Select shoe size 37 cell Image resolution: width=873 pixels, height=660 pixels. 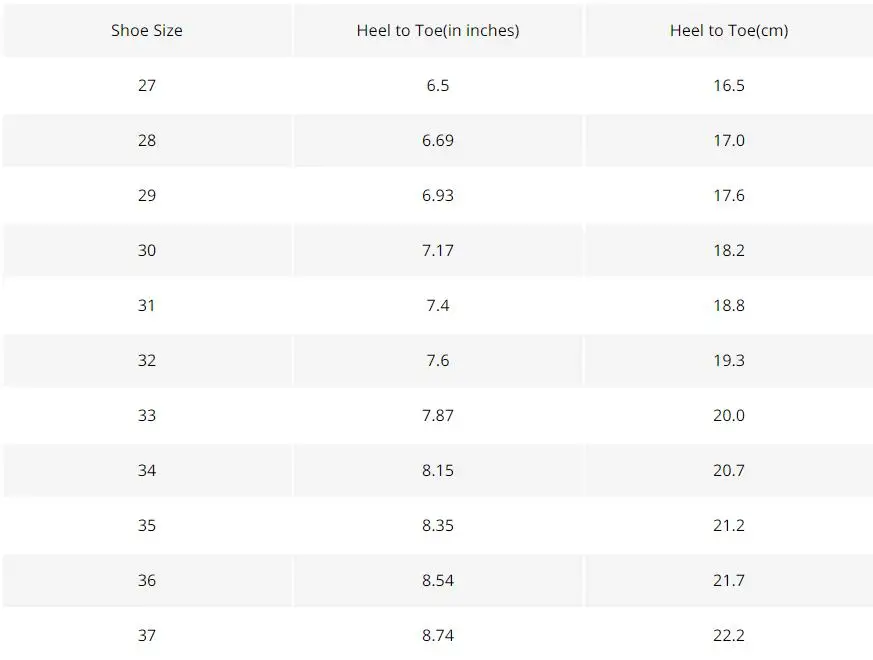146,635
